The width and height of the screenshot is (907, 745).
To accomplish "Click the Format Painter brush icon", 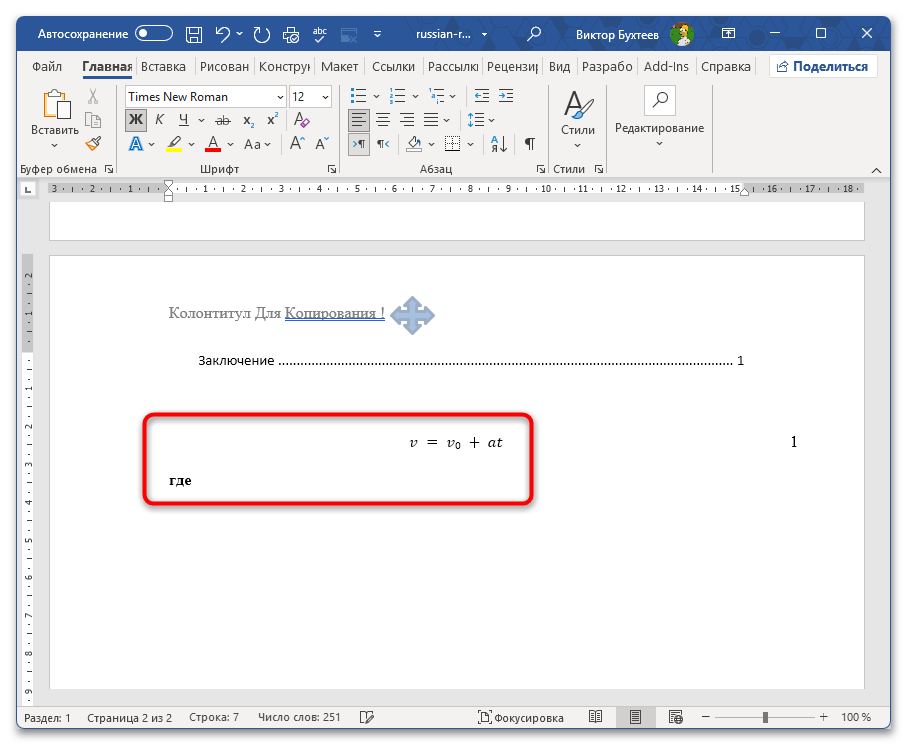I will [93, 143].
